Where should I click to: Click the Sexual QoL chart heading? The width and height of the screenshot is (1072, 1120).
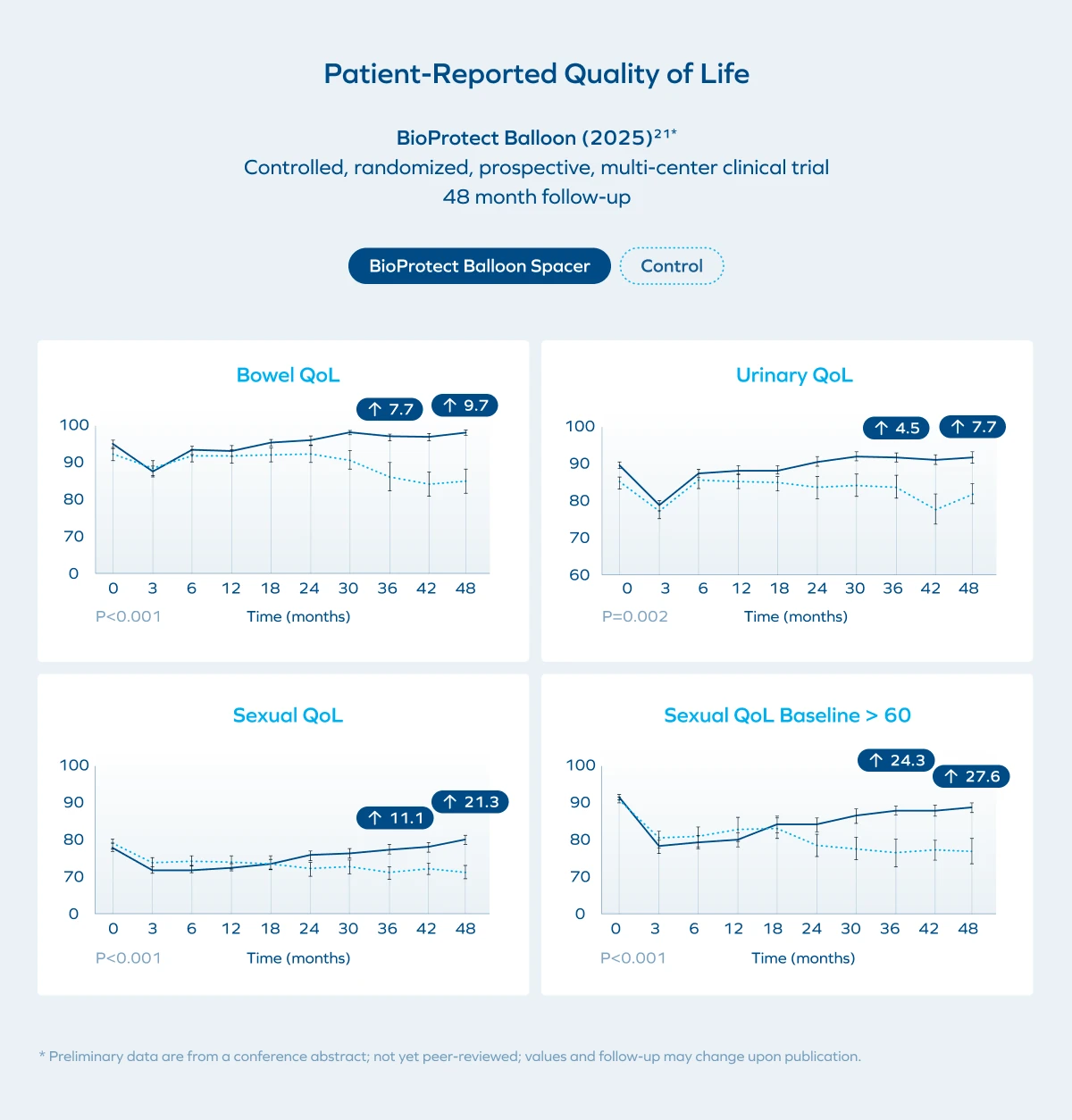288,715
